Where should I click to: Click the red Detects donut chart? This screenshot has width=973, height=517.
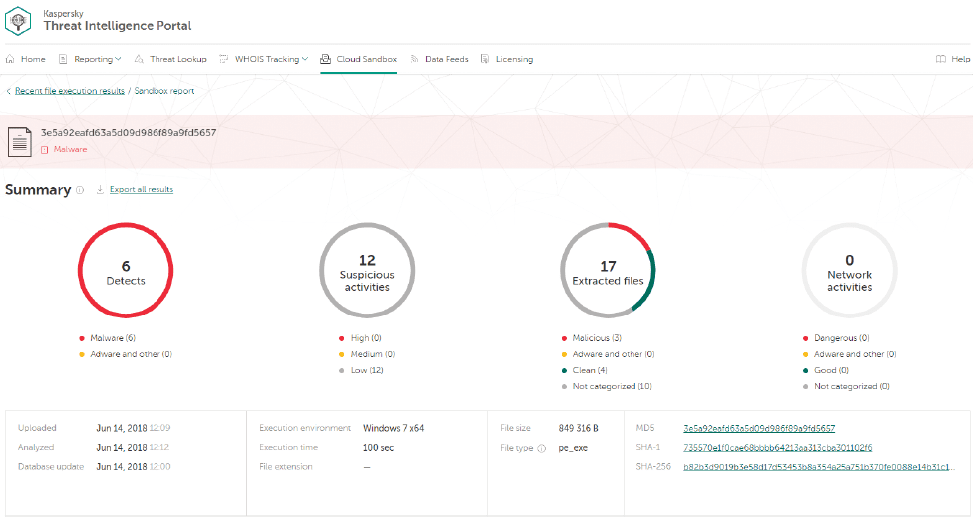125,270
